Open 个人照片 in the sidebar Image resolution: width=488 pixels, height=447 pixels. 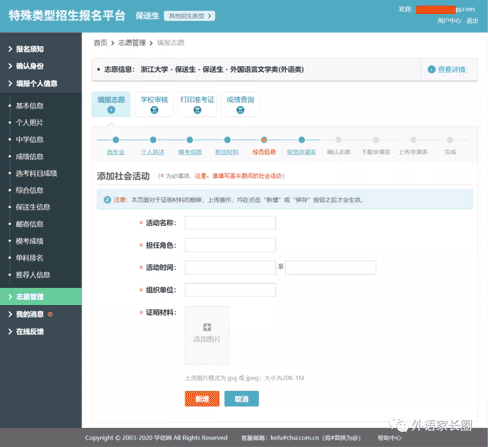pyautogui.click(x=29, y=123)
